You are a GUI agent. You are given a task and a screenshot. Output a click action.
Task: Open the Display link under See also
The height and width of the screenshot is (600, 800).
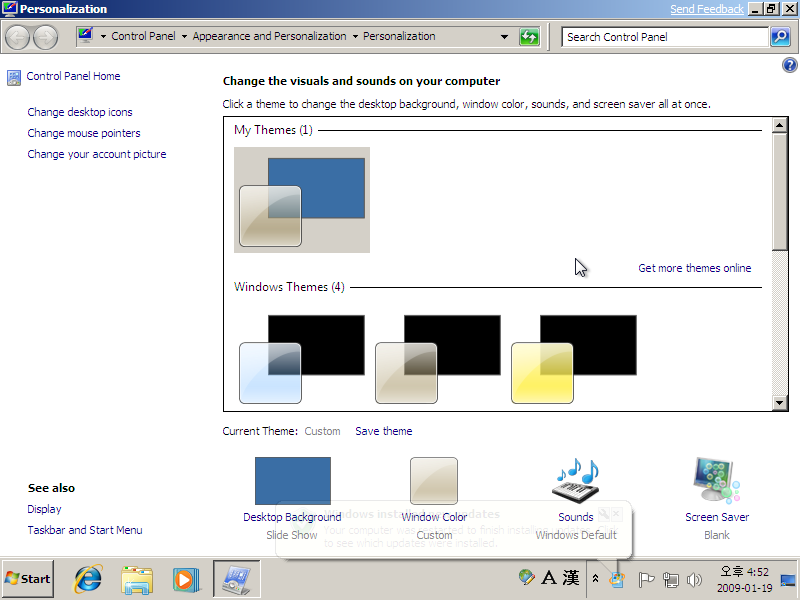(44, 509)
